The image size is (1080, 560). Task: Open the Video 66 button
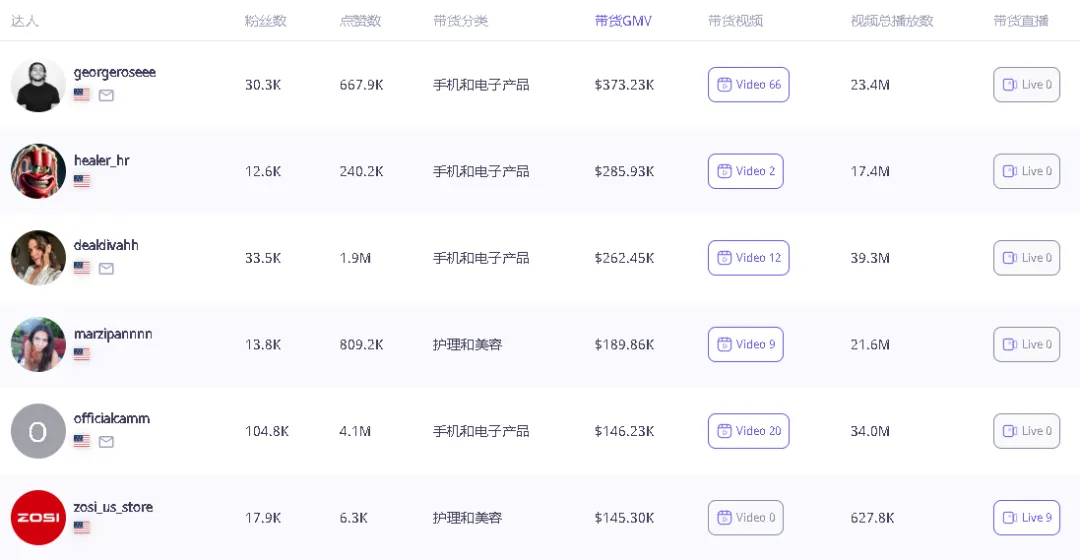coord(748,85)
